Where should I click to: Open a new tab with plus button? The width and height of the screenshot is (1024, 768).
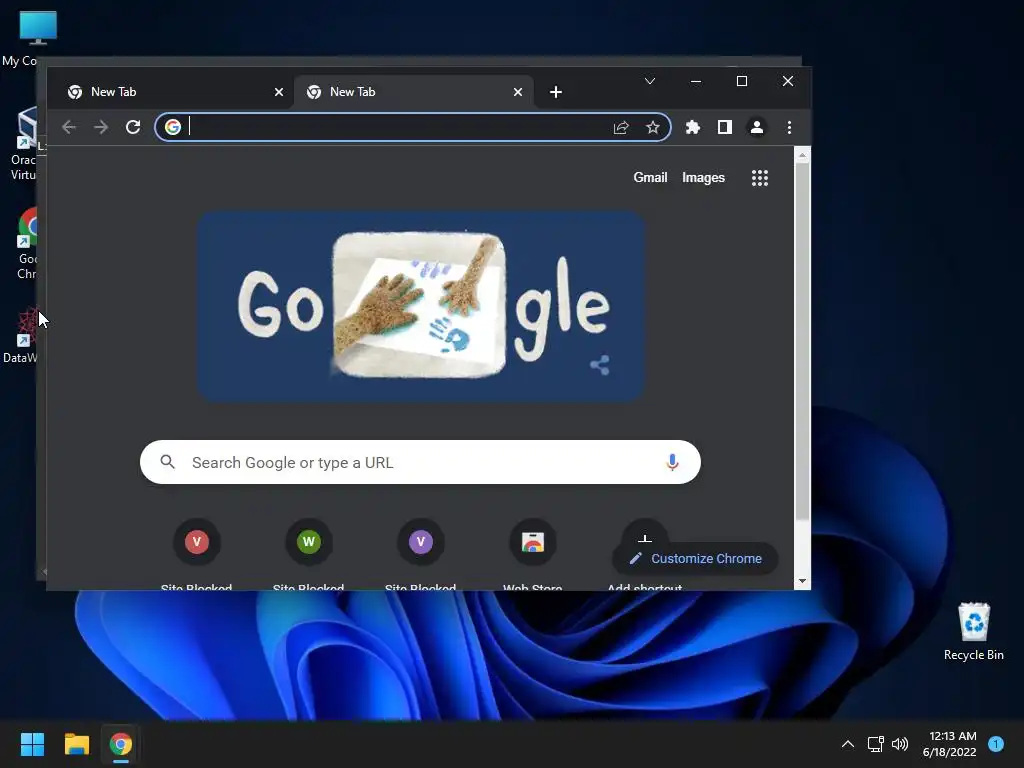click(x=556, y=92)
